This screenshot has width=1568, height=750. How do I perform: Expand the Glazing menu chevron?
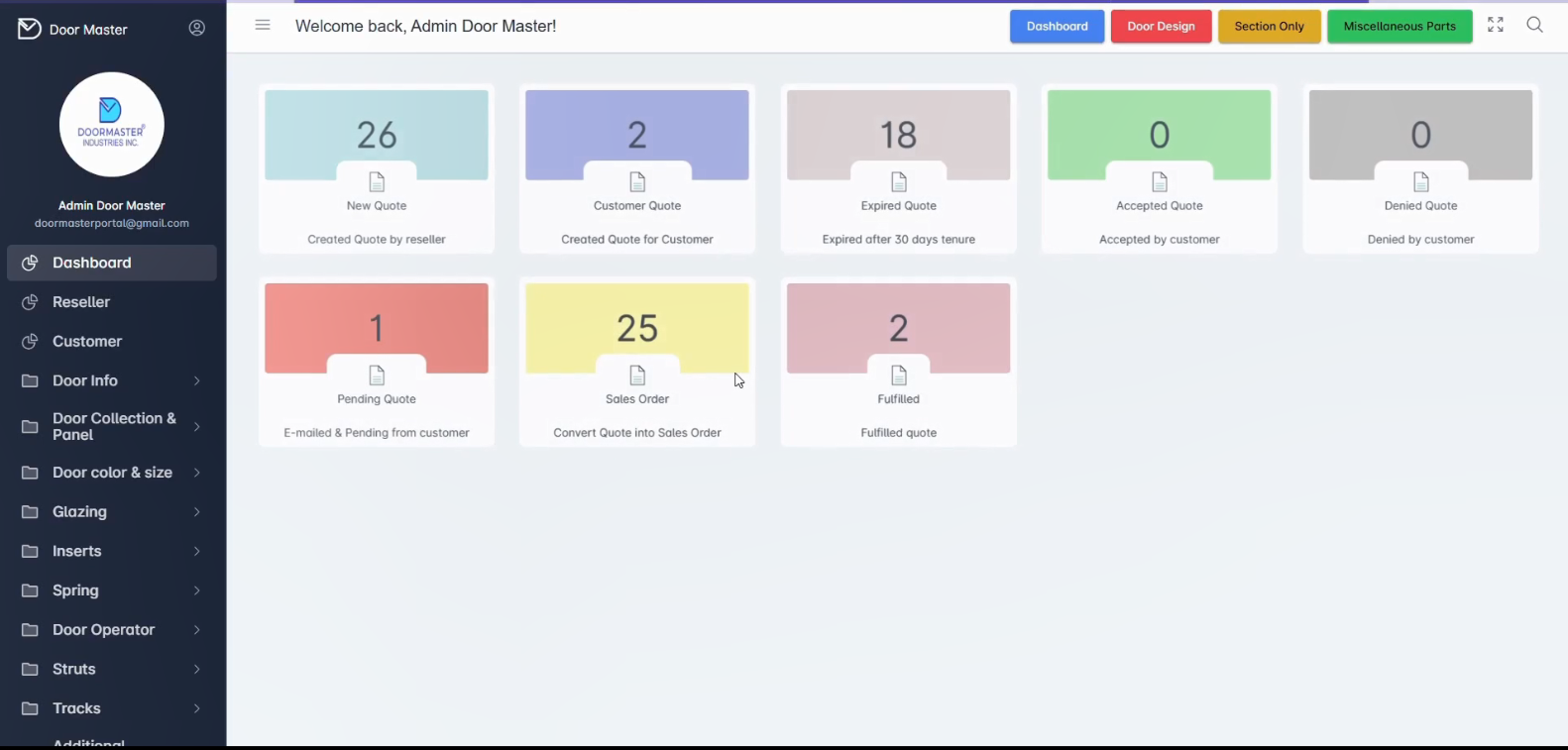tap(196, 512)
